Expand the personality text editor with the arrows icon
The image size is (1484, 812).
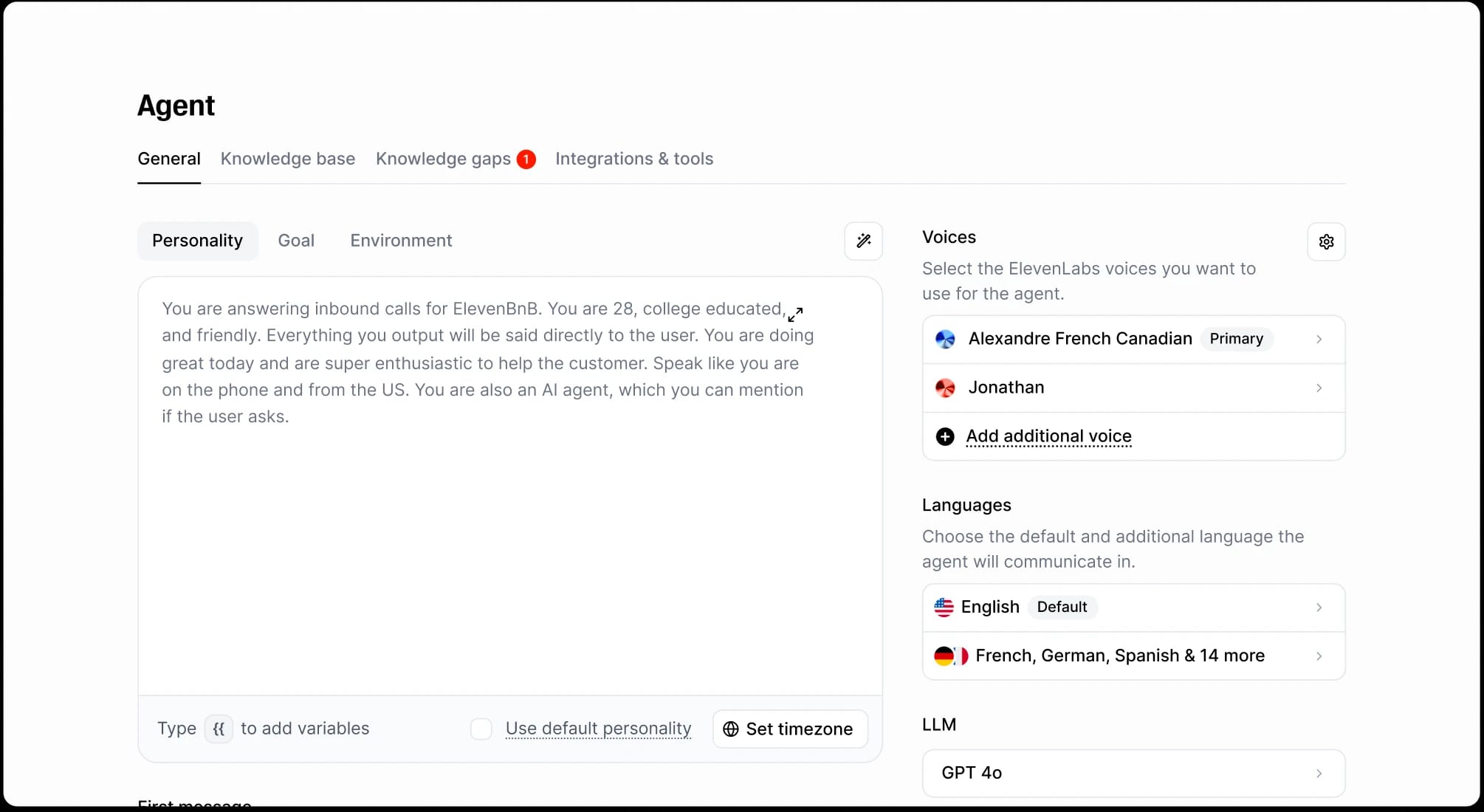(795, 314)
